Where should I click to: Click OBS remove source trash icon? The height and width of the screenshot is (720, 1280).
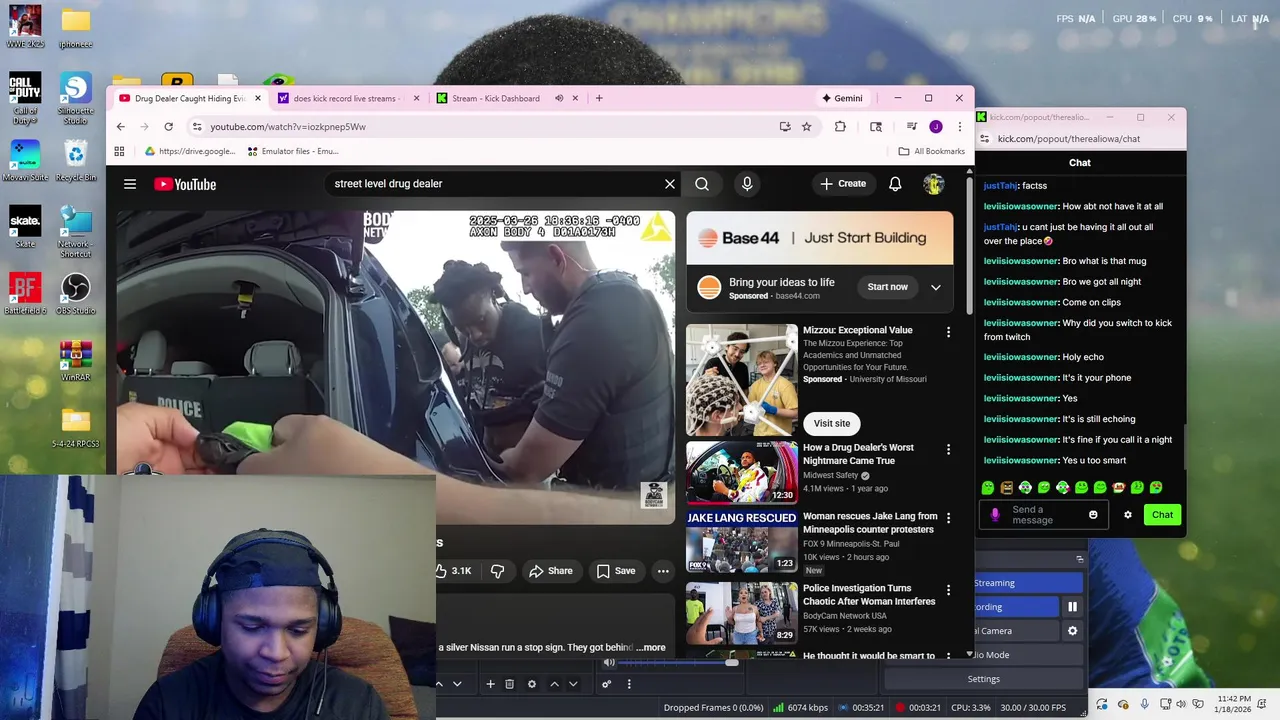[x=509, y=684]
